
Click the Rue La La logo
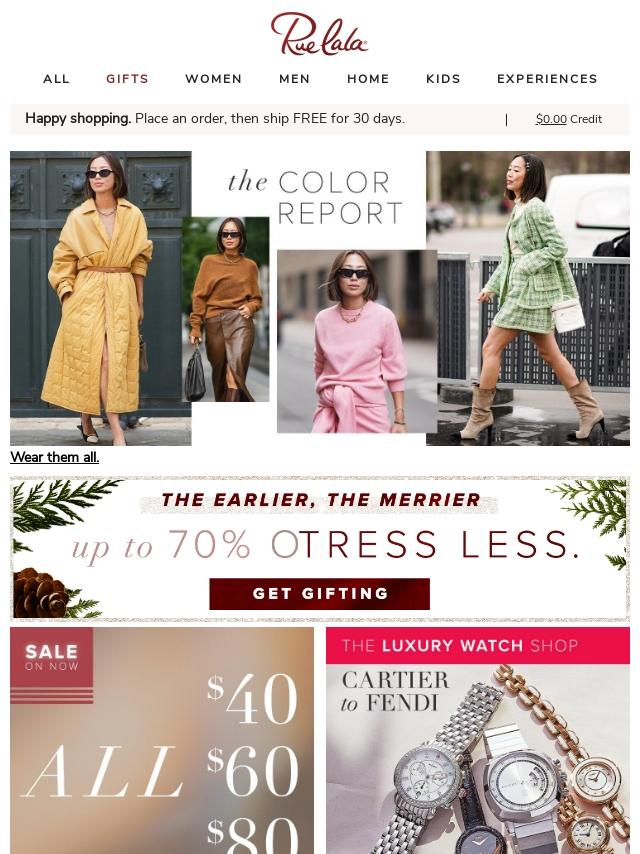point(319,34)
